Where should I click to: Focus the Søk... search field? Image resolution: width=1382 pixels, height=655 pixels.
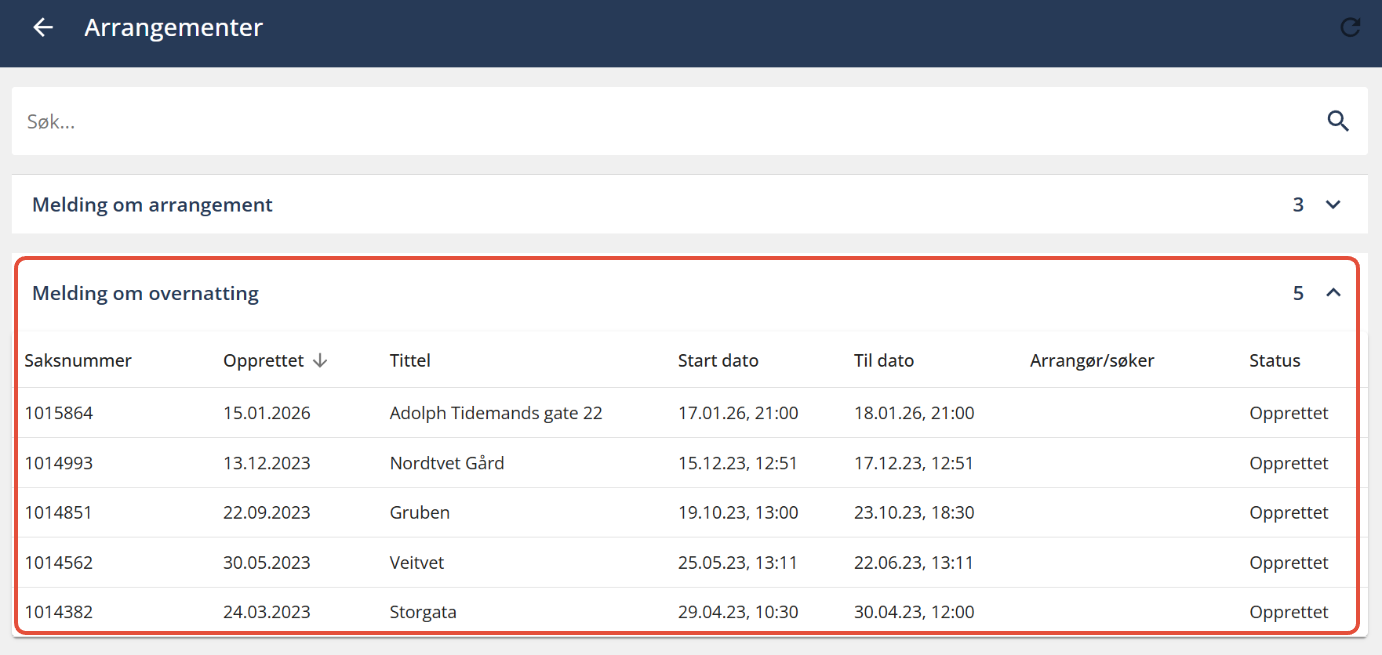689,121
